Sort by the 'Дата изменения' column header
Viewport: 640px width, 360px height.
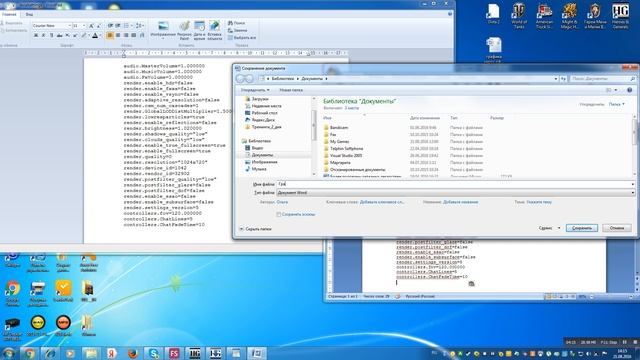[425, 118]
